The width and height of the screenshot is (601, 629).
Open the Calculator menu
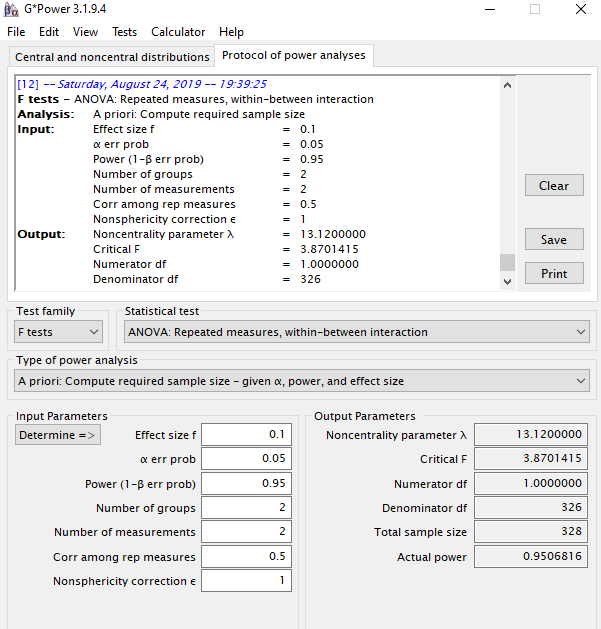(178, 32)
